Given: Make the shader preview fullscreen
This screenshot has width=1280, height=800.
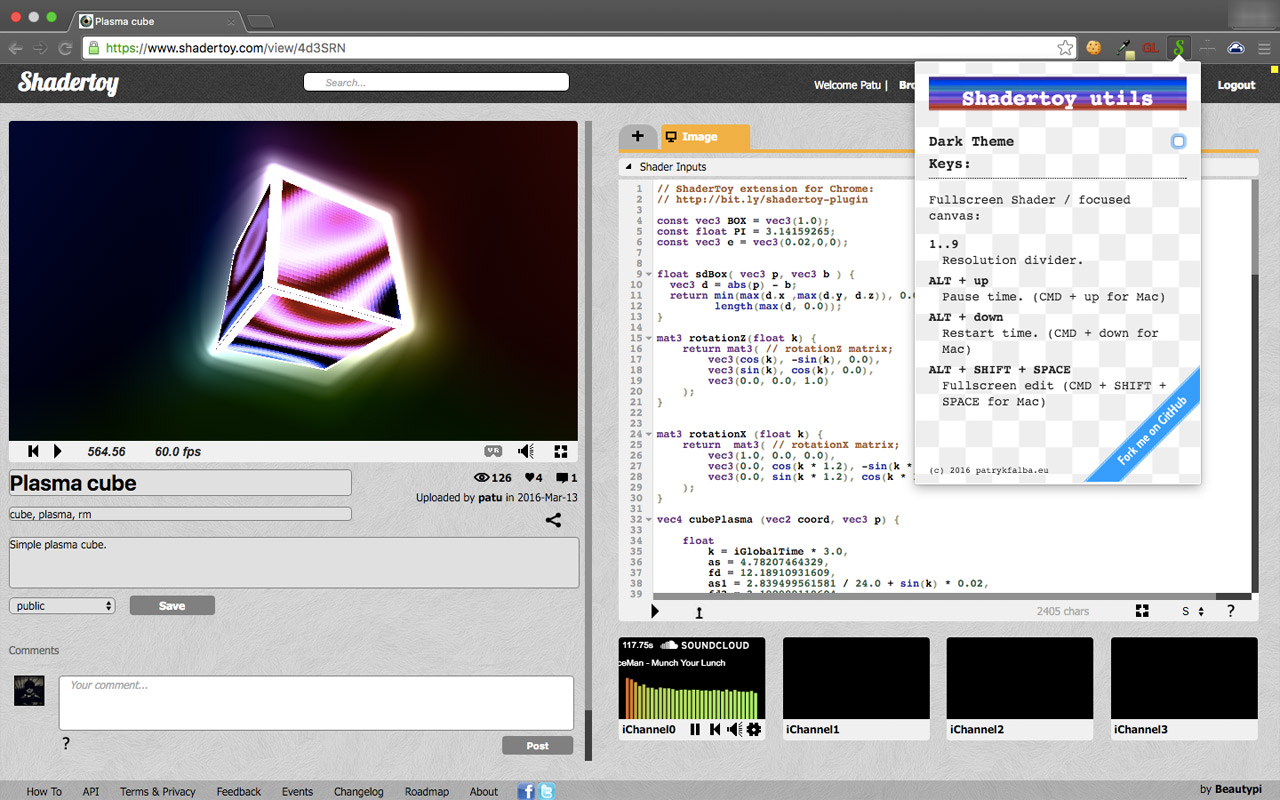Looking at the screenshot, I should coord(561,451).
